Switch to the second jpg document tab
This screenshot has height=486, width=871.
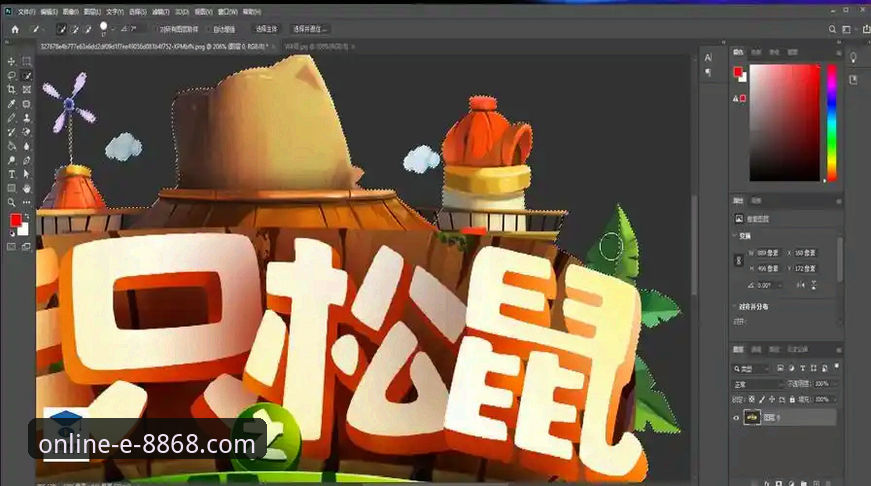click(317, 47)
